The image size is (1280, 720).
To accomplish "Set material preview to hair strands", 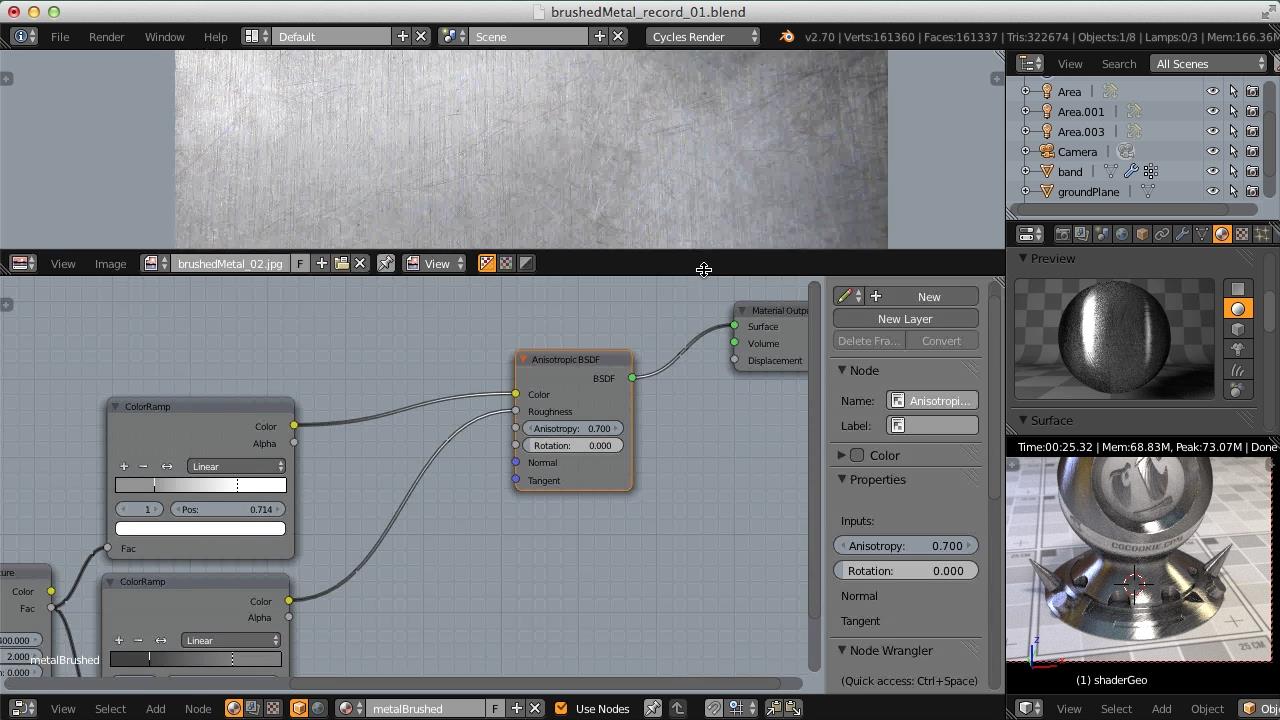I will 1238,370.
